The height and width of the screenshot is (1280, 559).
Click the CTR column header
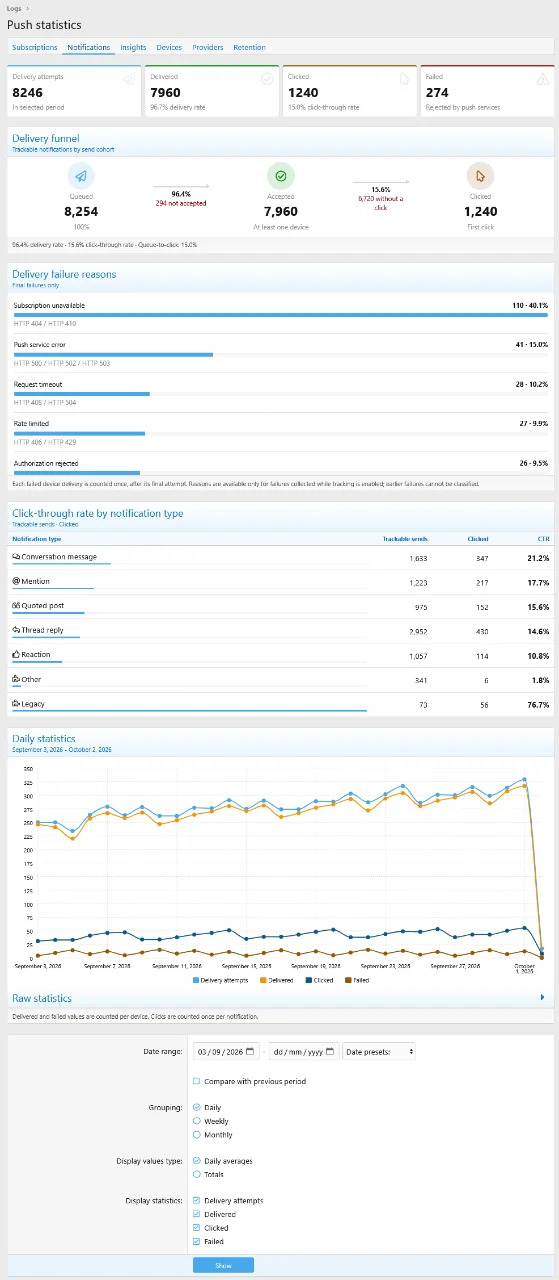[x=543, y=538]
